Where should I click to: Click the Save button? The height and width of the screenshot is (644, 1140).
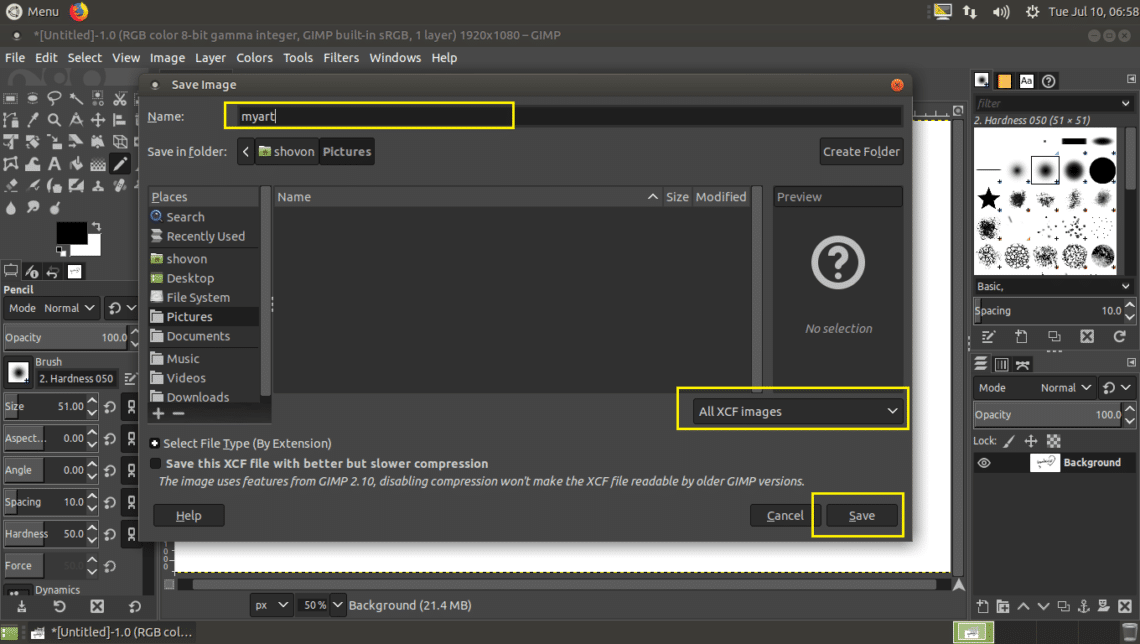click(861, 516)
